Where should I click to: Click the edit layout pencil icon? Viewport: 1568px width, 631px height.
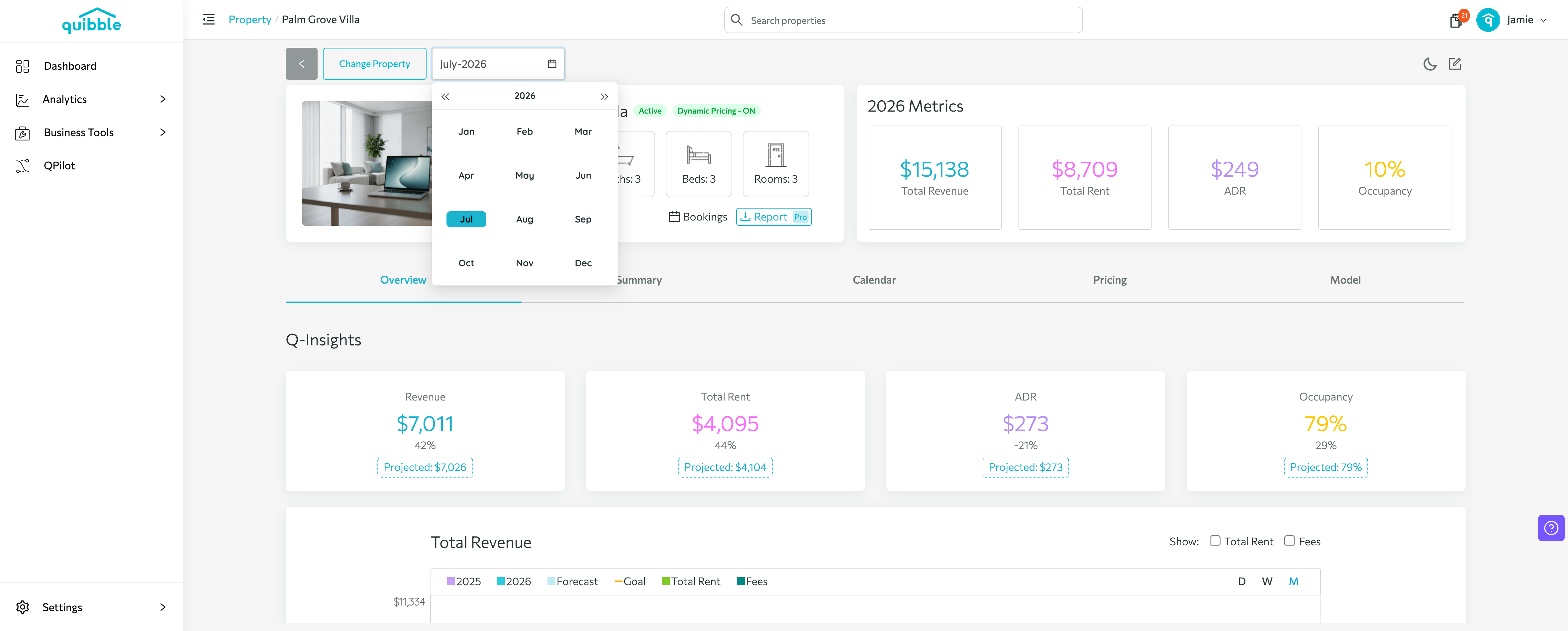(x=1455, y=64)
